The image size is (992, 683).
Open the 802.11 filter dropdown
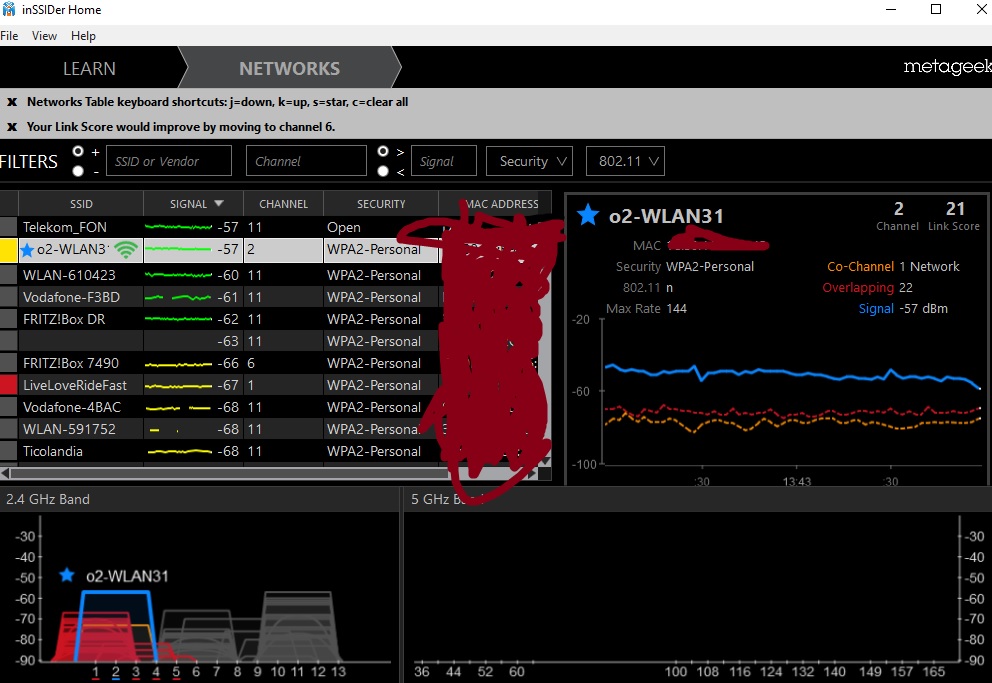pos(626,161)
